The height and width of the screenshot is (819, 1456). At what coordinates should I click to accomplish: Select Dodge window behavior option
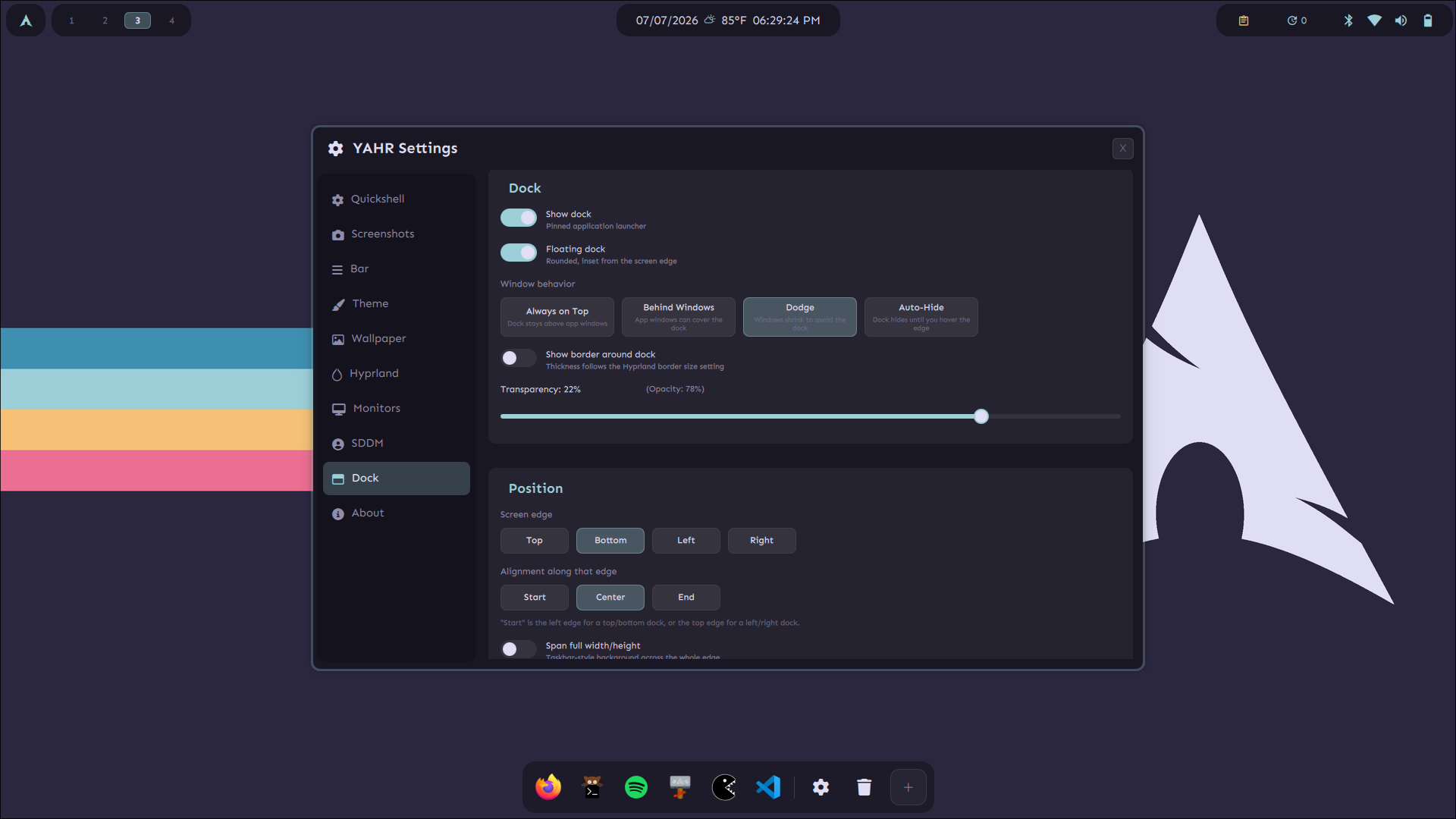800,317
